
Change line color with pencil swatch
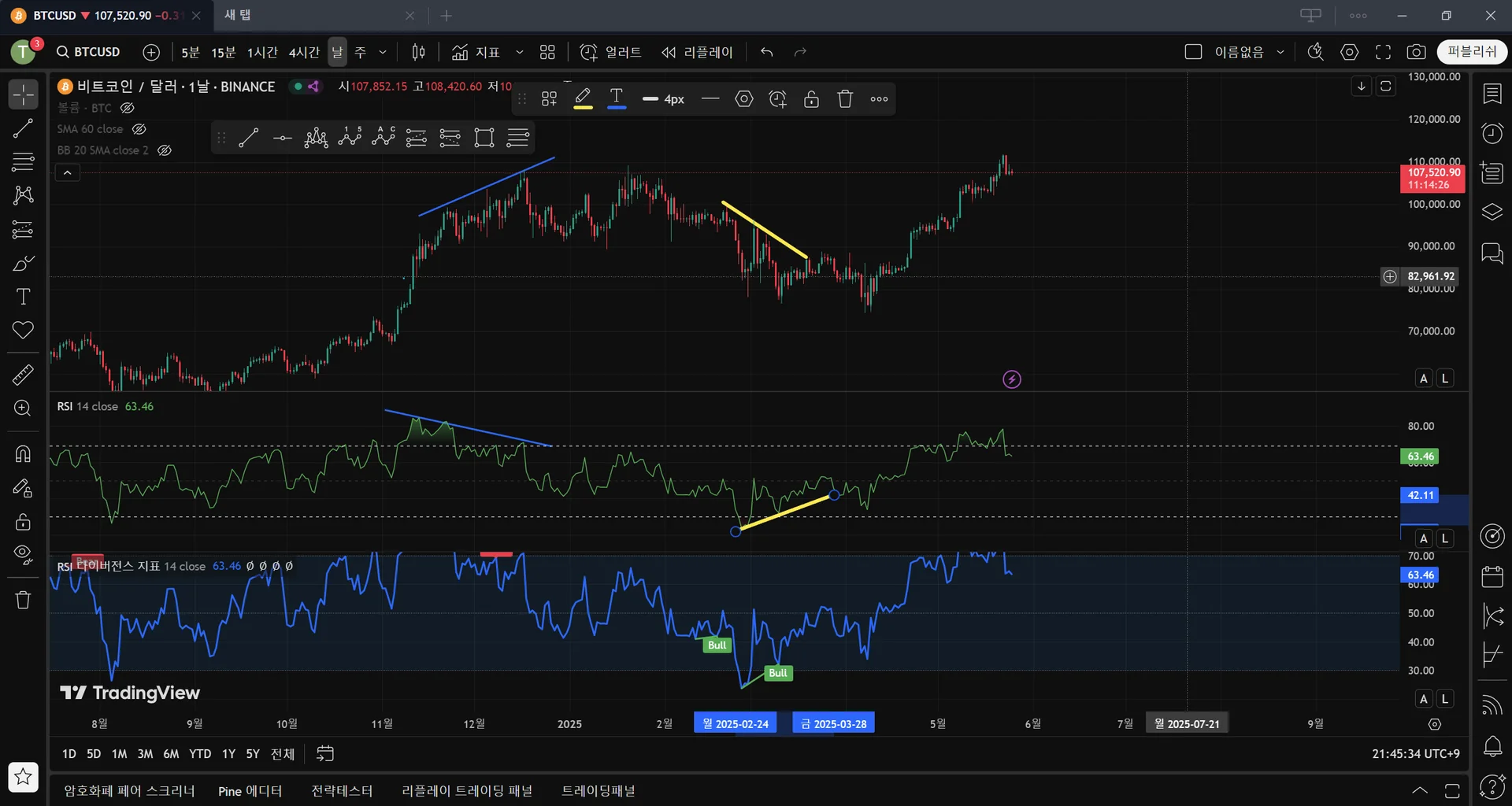[x=583, y=99]
